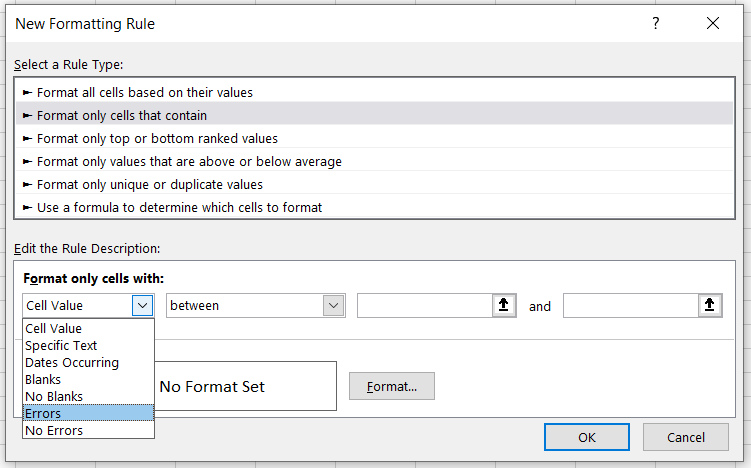Screen dimensions: 751x468
Task: Click second value field's range selector icon
Action: coord(711,306)
